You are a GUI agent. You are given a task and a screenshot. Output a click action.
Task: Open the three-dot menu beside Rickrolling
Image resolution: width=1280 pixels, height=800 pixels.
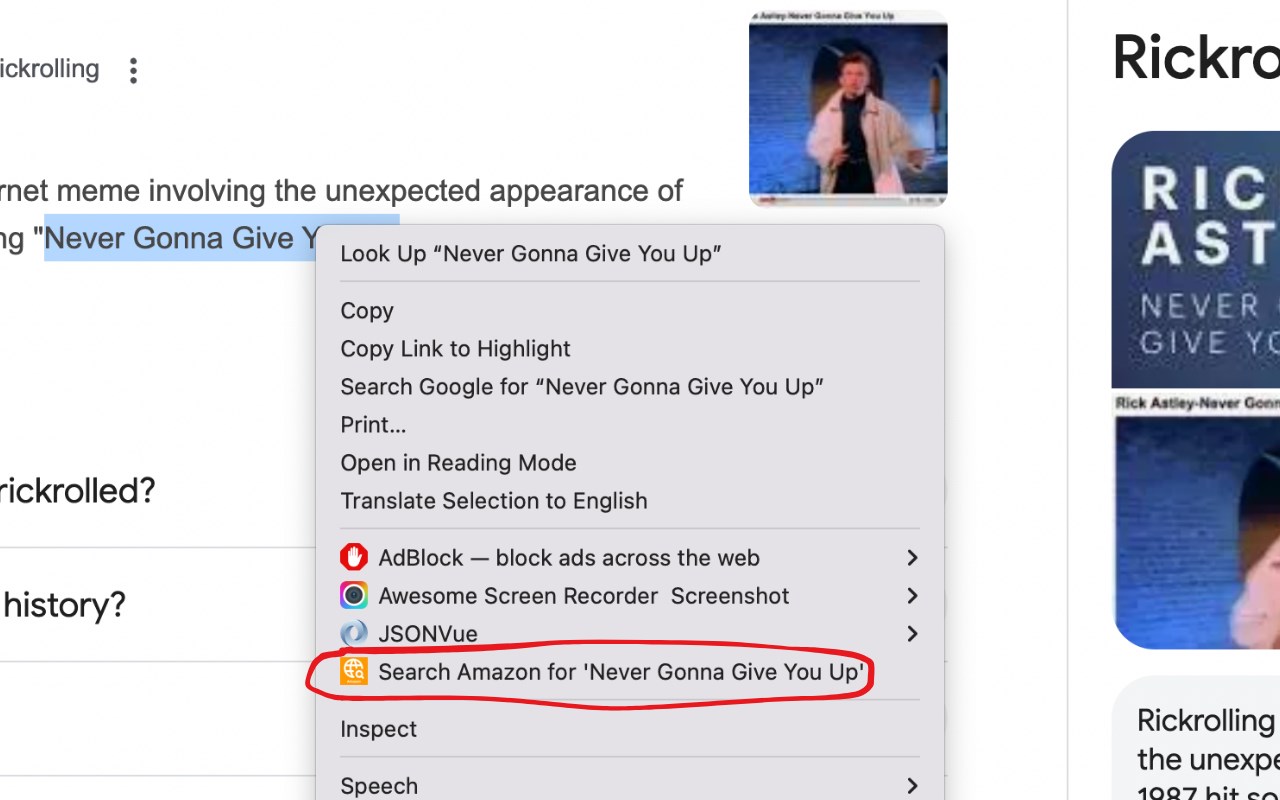click(133, 70)
